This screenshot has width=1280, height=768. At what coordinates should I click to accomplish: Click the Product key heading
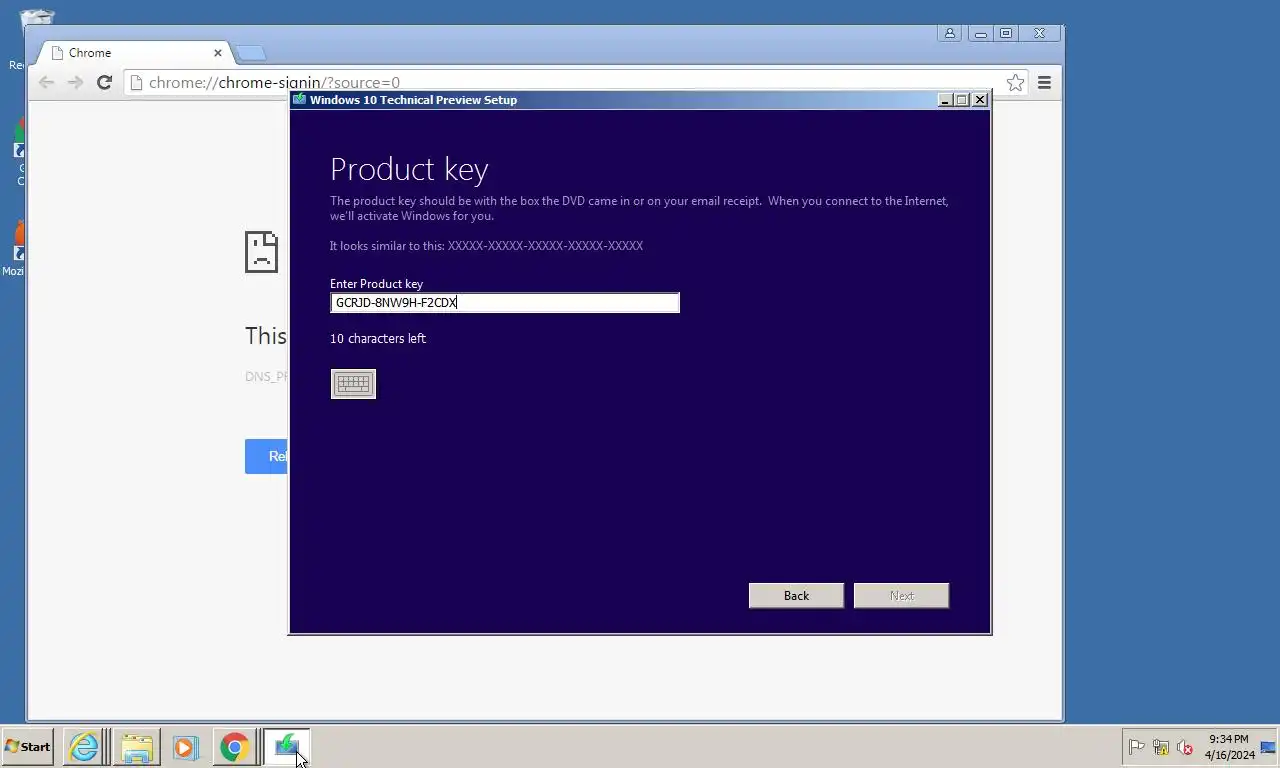pos(409,169)
